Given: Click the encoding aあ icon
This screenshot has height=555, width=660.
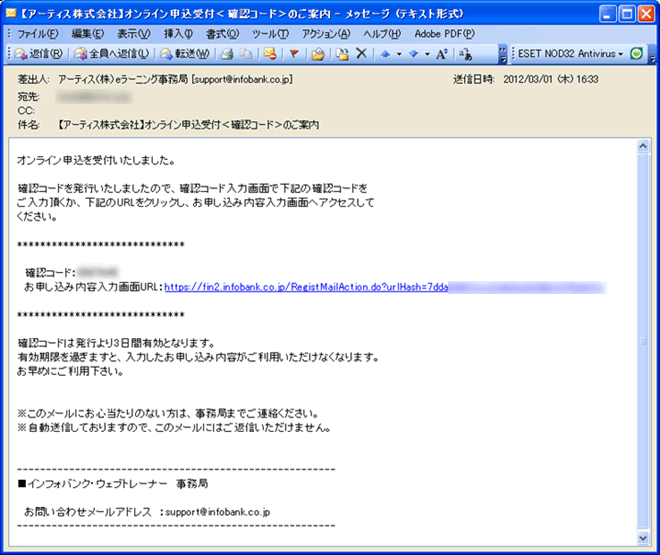Looking at the screenshot, I should coord(466,54).
